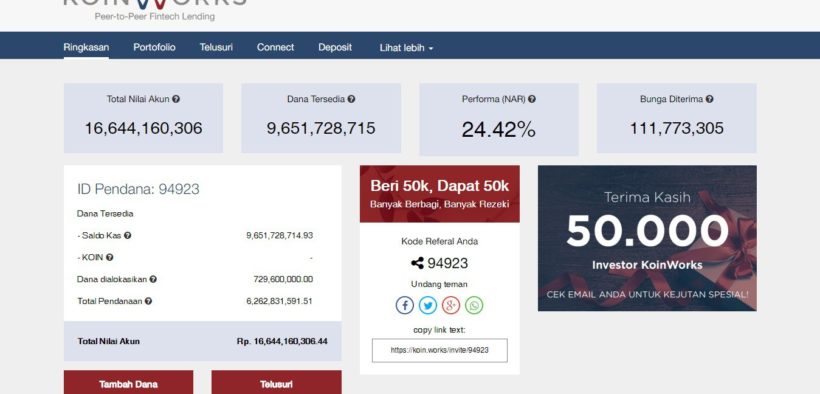
Task: Click help icon next to Bunga Diterima
Action: 709,99
